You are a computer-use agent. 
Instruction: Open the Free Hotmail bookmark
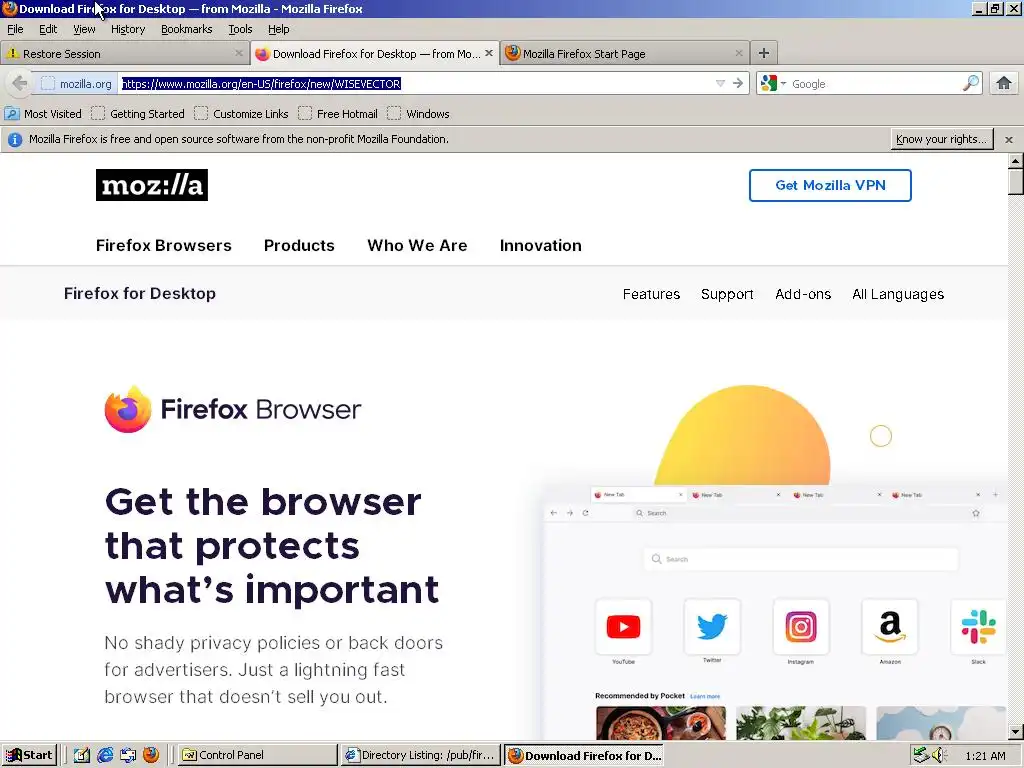[x=338, y=114]
